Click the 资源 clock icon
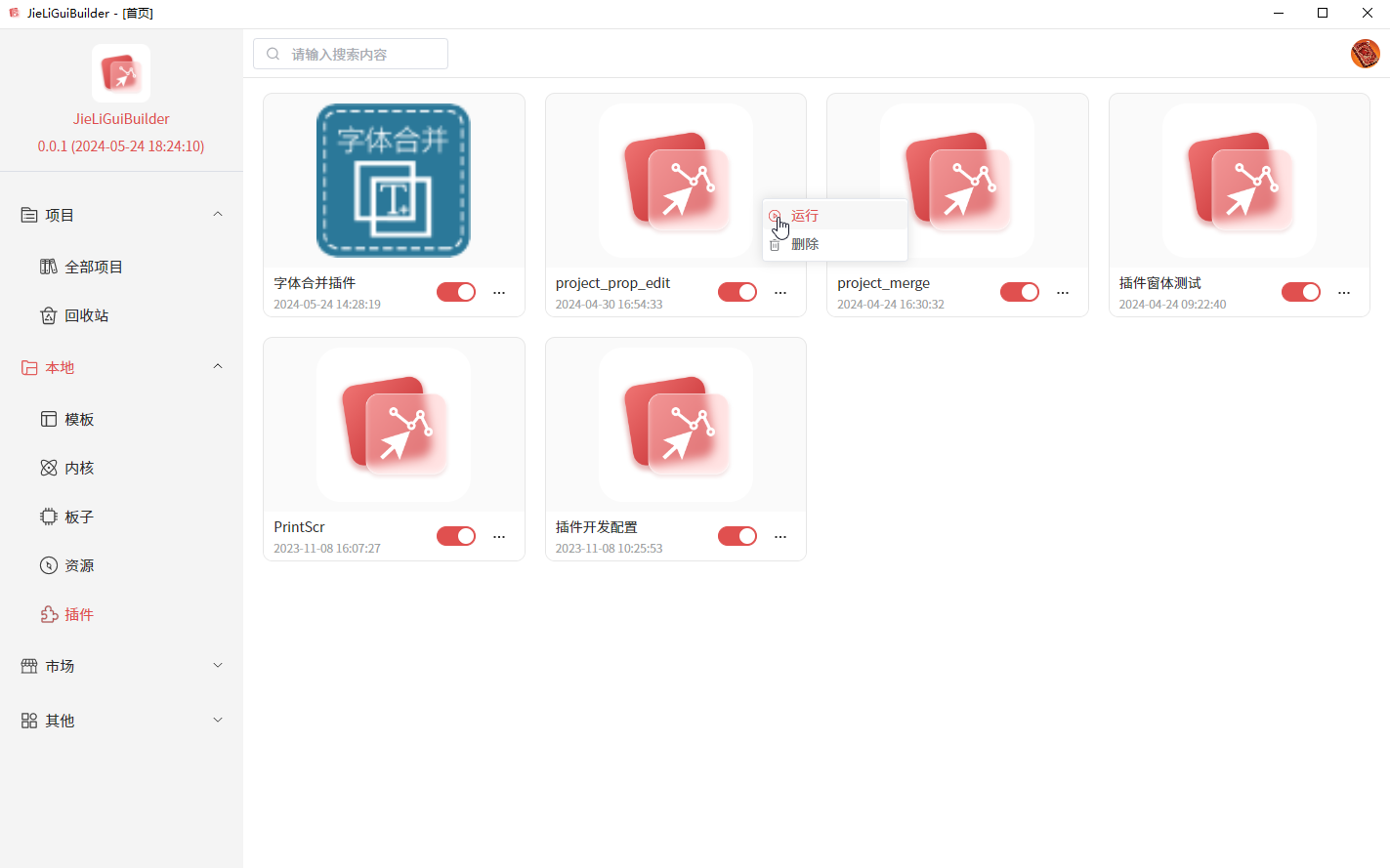Image resolution: width=1390 pixels, height=868 pixels. (x=49, y=565)
